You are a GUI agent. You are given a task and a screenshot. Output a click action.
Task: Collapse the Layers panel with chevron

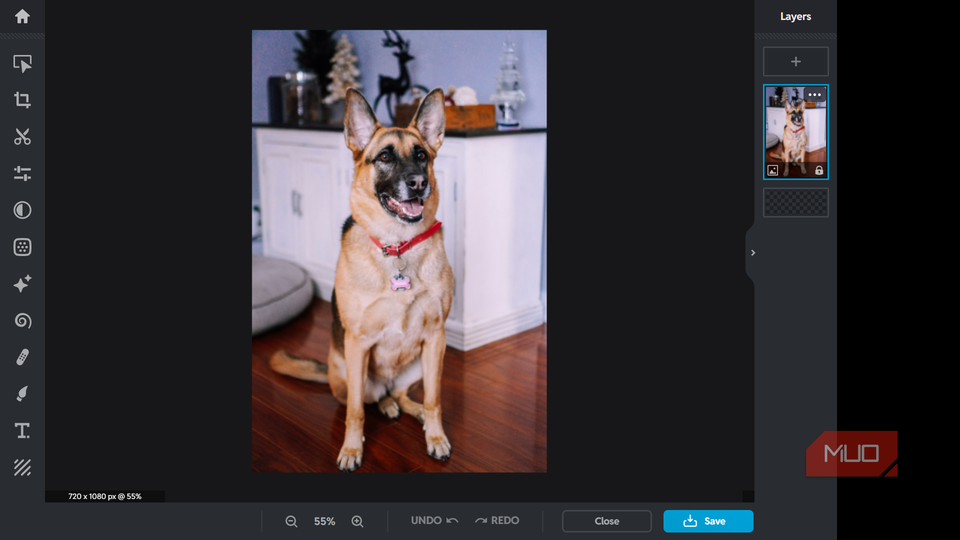click(752, 253)
